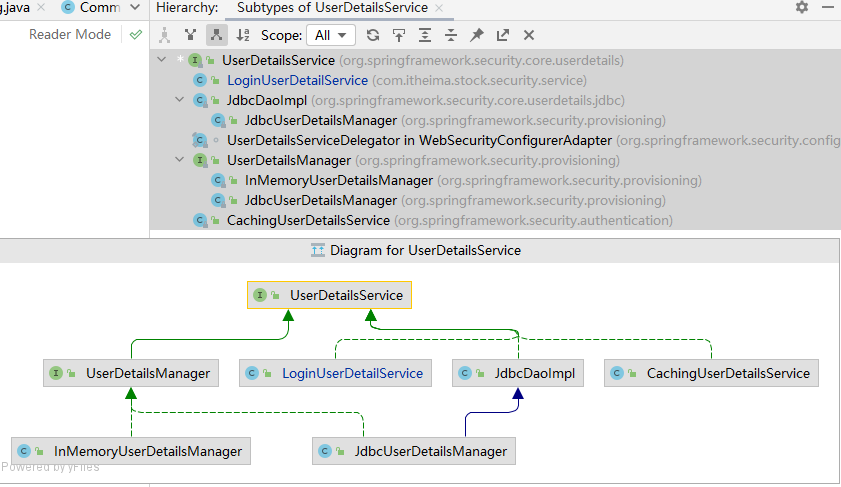The image size is (841, 487).
Task: Click the class icon in CachingUserDetailsService diagram node
Action: (617, 373)
